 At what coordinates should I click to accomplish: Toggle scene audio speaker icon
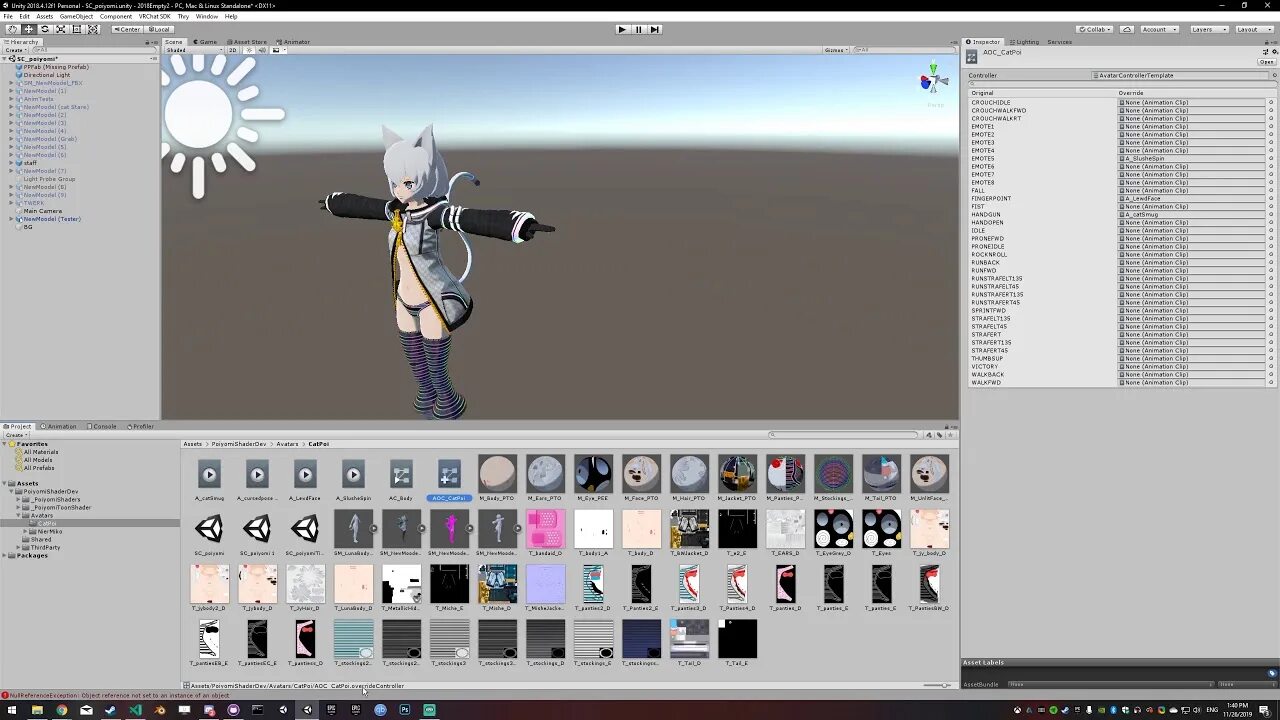coord(262,50)
